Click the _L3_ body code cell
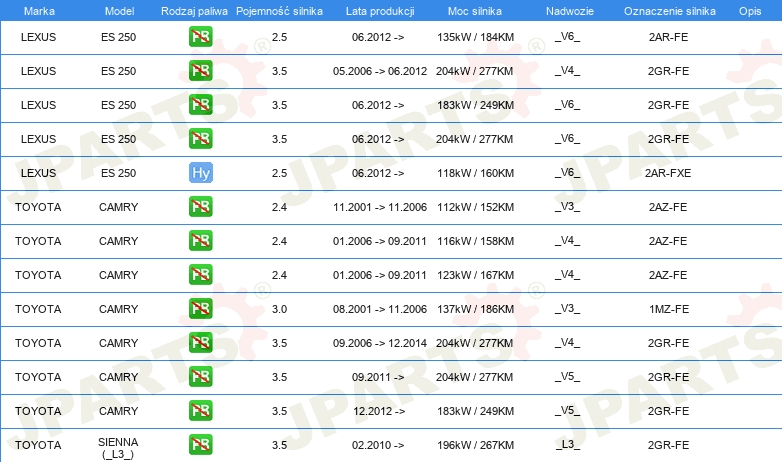The height and width of the screenshot is (462, 782). 568,444
